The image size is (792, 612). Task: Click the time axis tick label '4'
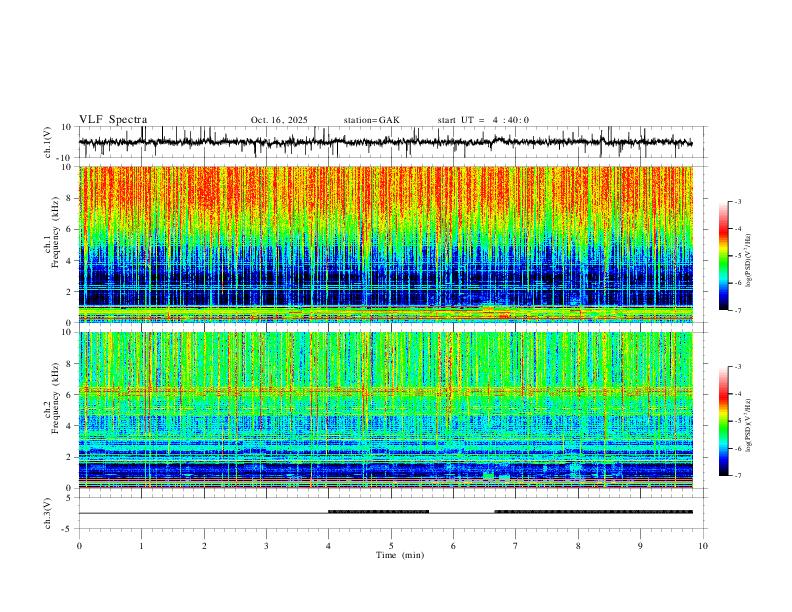point(329,546)
